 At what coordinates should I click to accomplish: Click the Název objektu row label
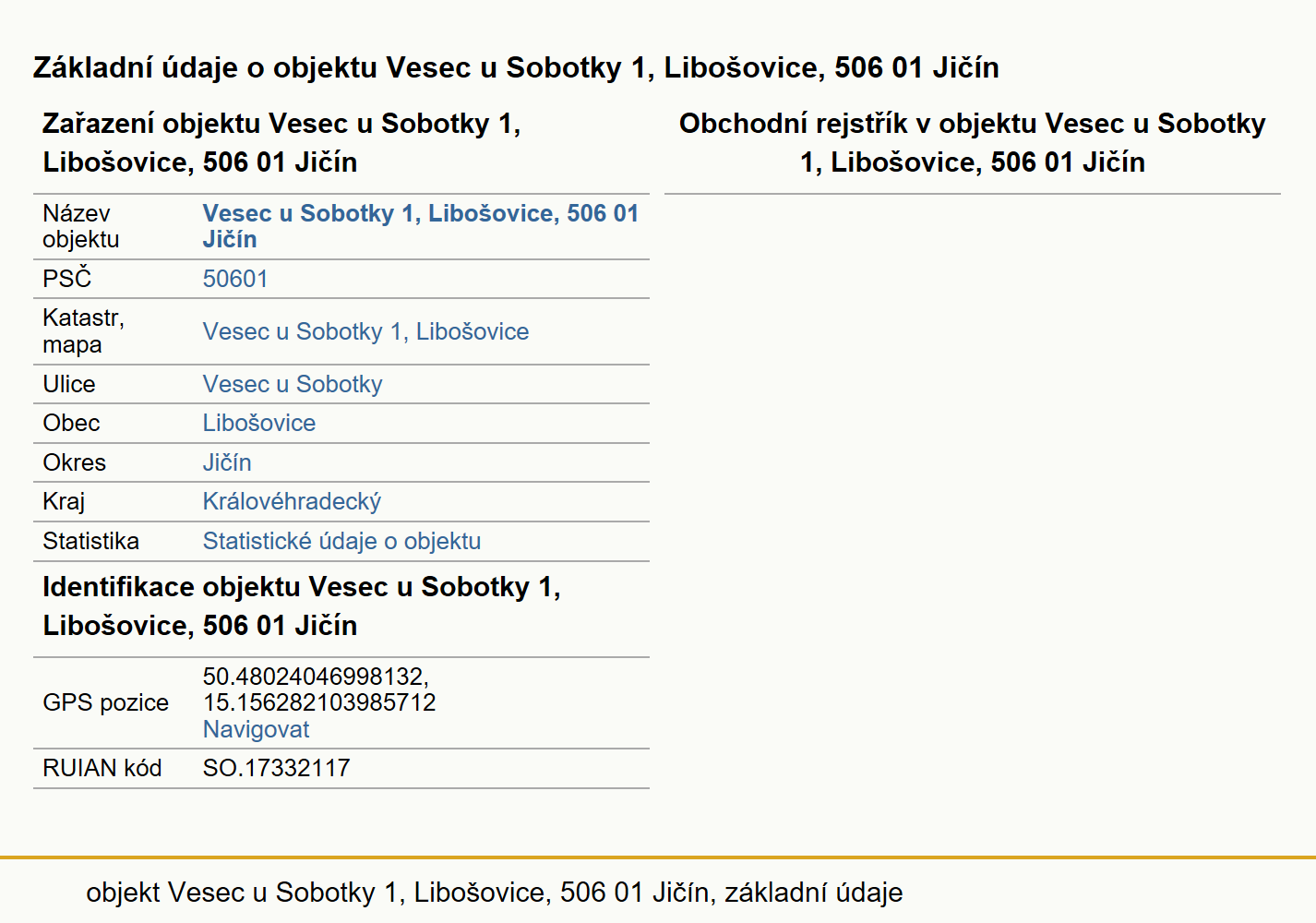coord(81,226)
